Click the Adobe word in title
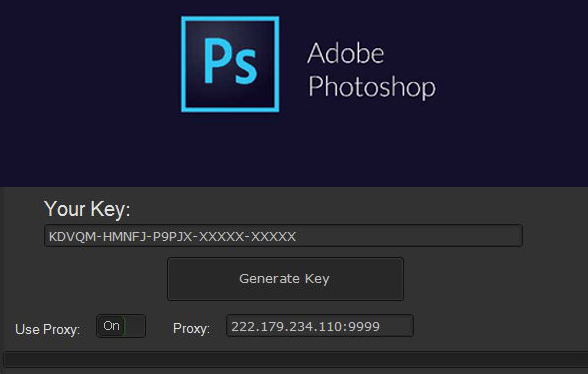 click(x=346, y=53)
